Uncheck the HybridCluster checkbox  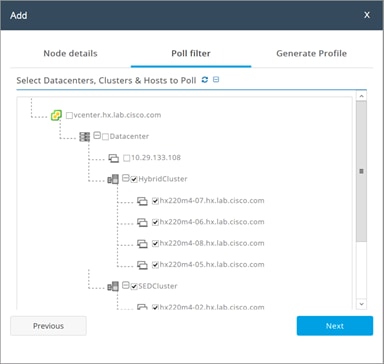134,179
